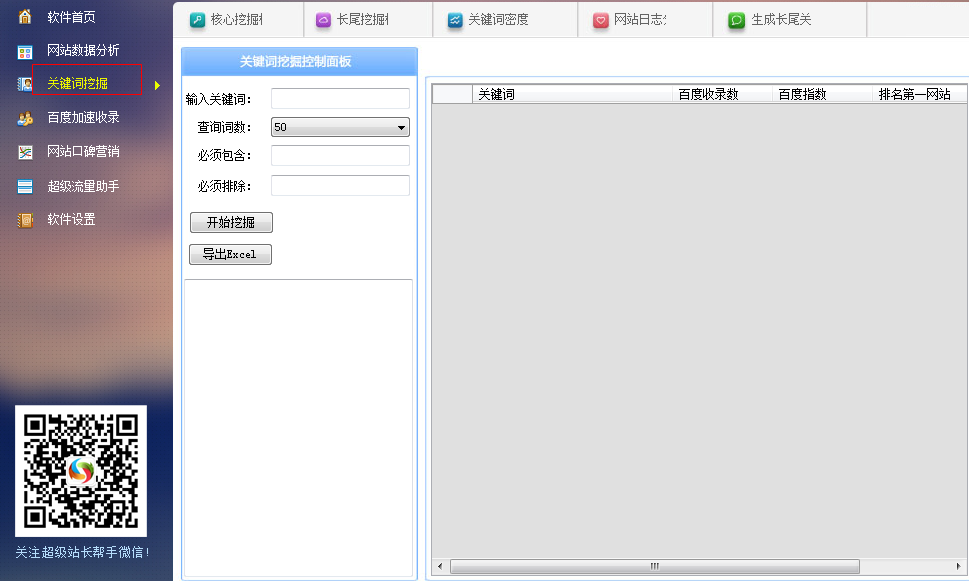Click the 网站数据分析 sidebar icon
Screen dimensions: 969x581
tap(25, 52)
